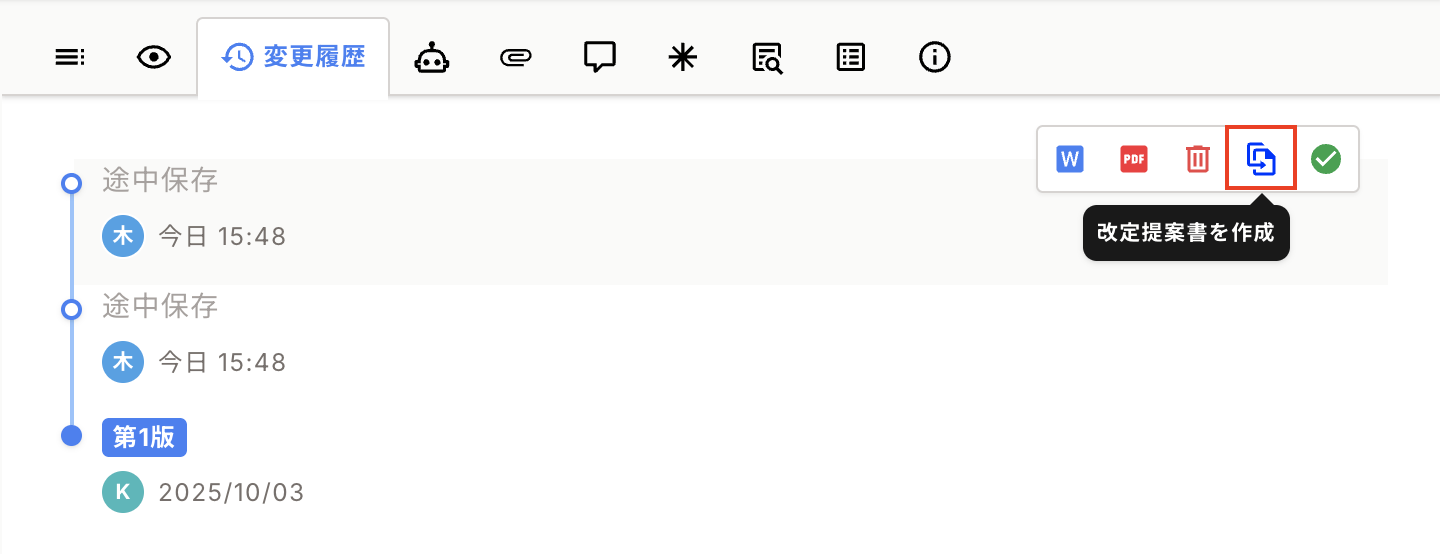Open the comments speech bubble tab
This screenshot has height=554, width=1440.
[x=599, y=57]
